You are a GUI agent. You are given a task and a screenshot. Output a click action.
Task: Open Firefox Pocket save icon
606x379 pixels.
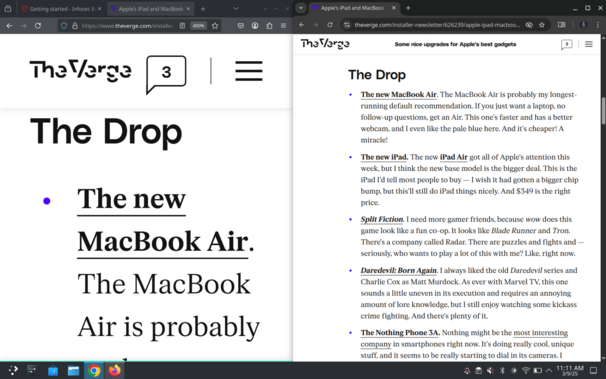coord(240,25)
